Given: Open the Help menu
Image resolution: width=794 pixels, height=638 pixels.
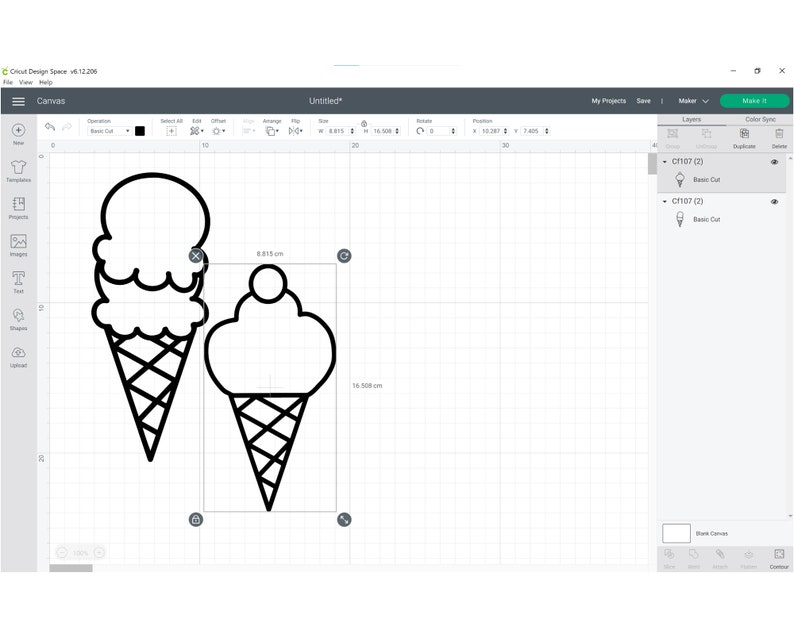Looking at the screenshot, I should click(46, 83).
